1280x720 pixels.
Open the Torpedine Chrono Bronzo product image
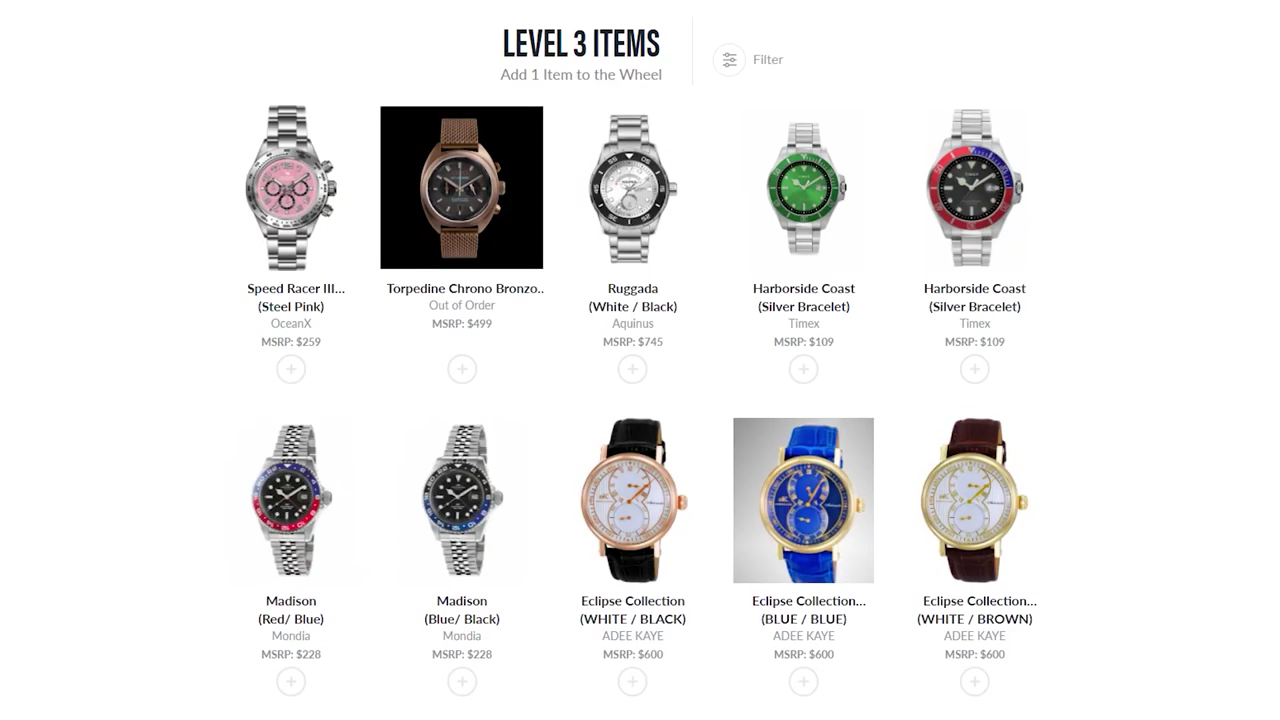(x=462, y=188)
